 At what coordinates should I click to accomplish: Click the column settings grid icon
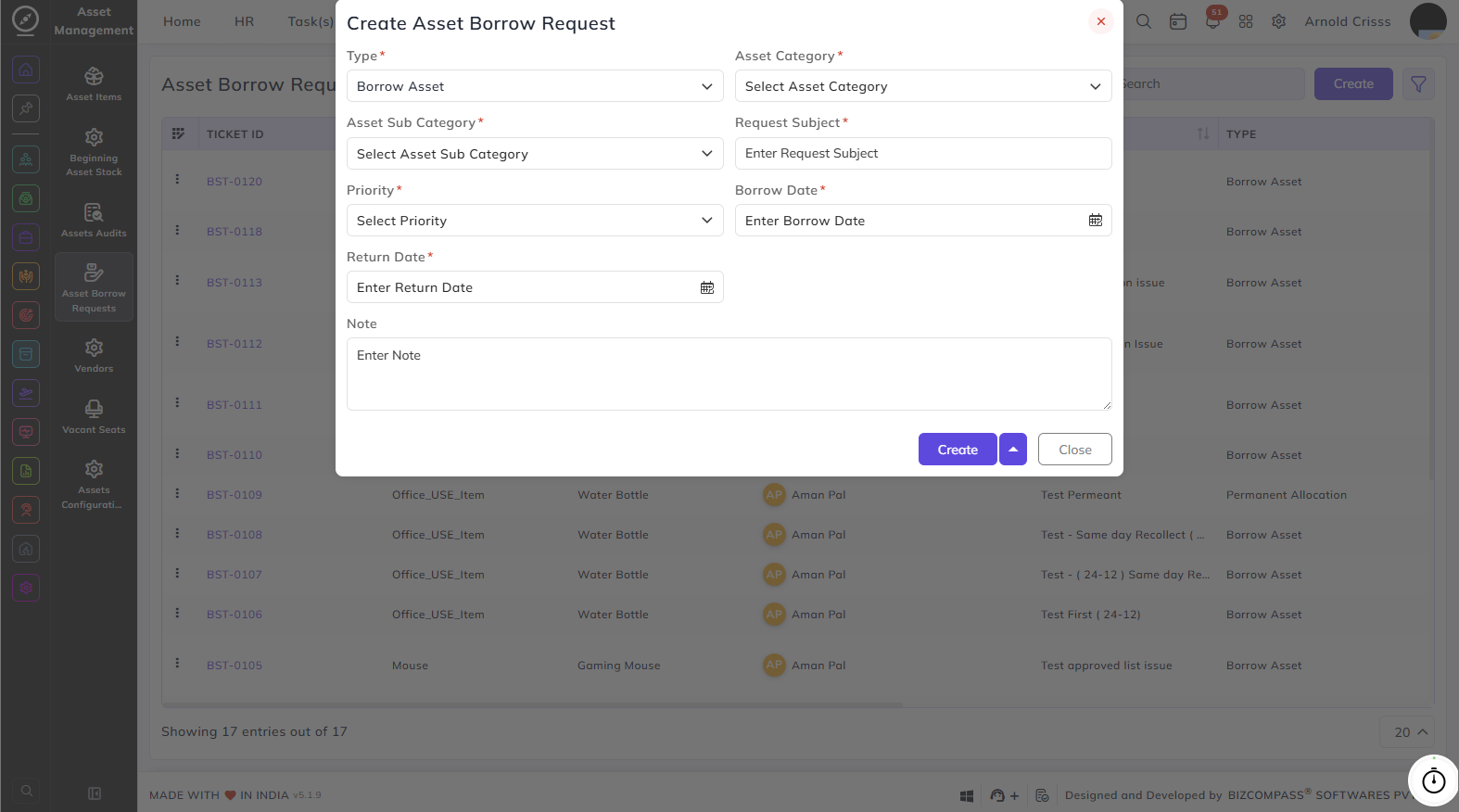pos(178,133)
